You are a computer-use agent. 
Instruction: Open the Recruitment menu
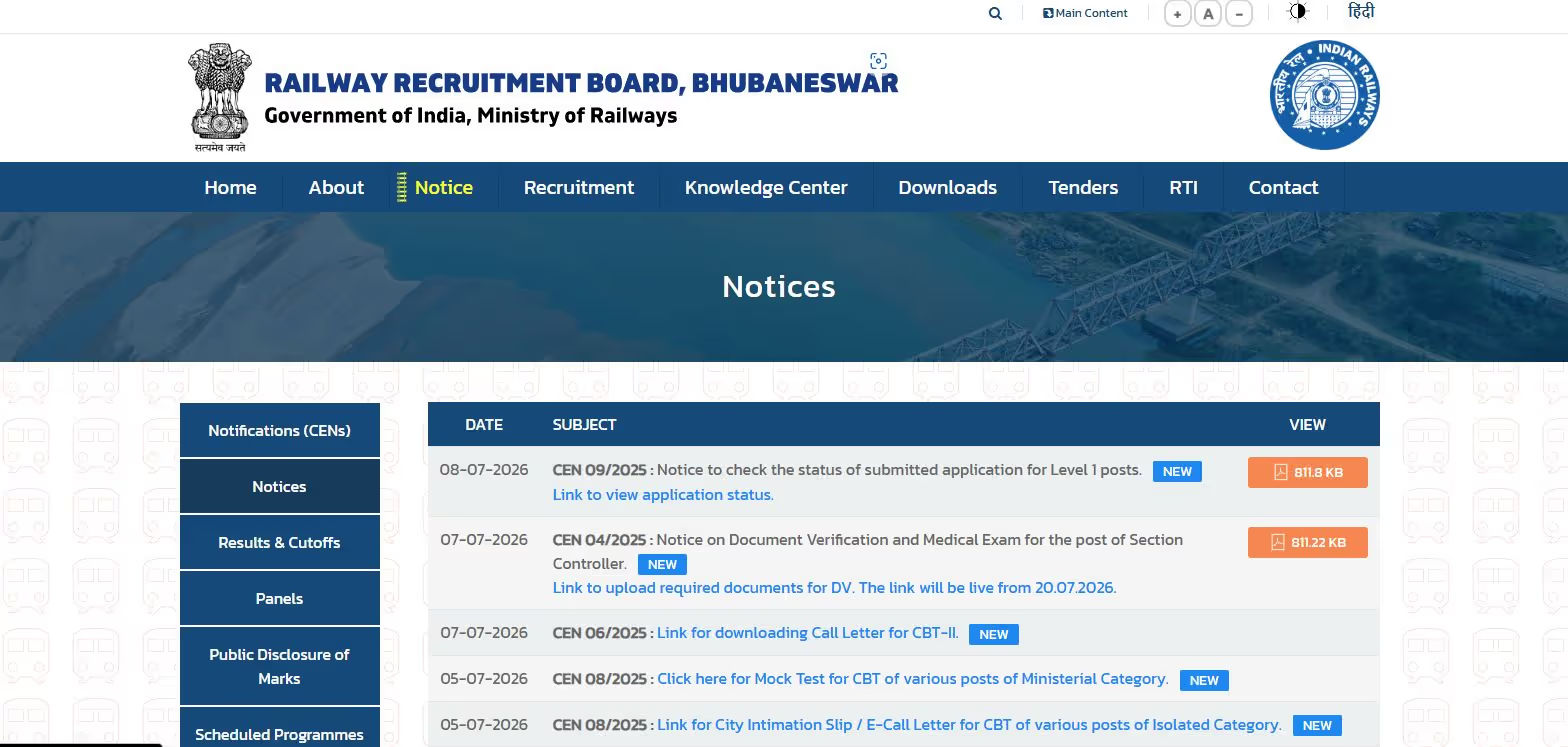[x=579, y=187]
